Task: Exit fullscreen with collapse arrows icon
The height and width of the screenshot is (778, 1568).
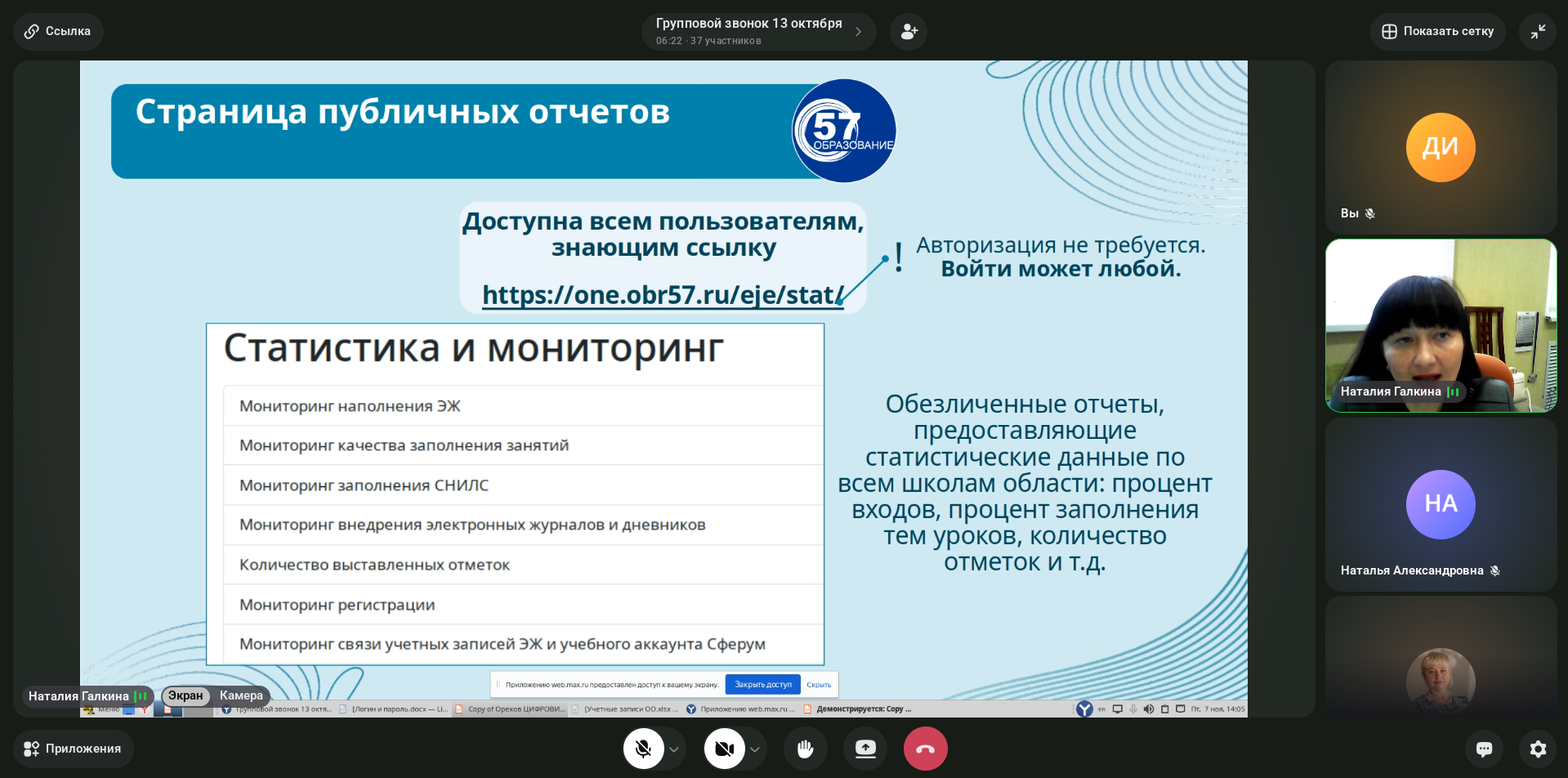Action: [1538, 32]
